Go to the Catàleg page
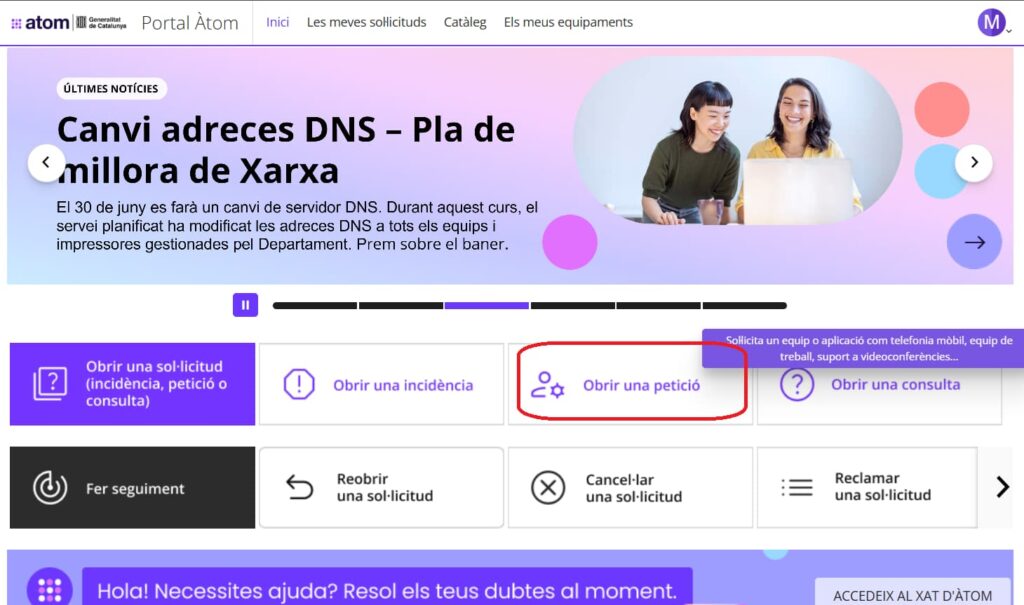 465,22
